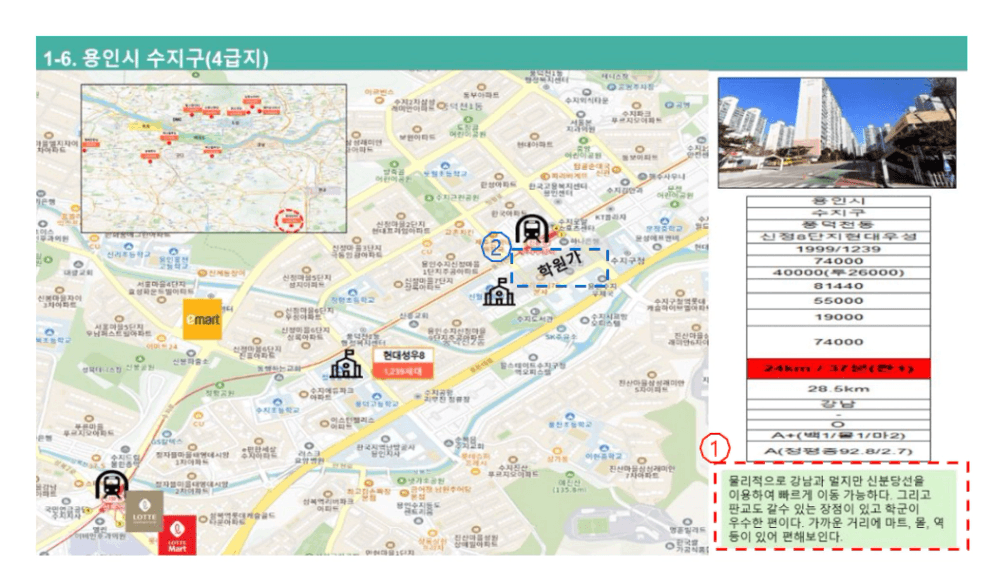The image size is (994, 584).
Task: Select the 현대성우8 apartment label on map
Action: [x=403, y=356]
